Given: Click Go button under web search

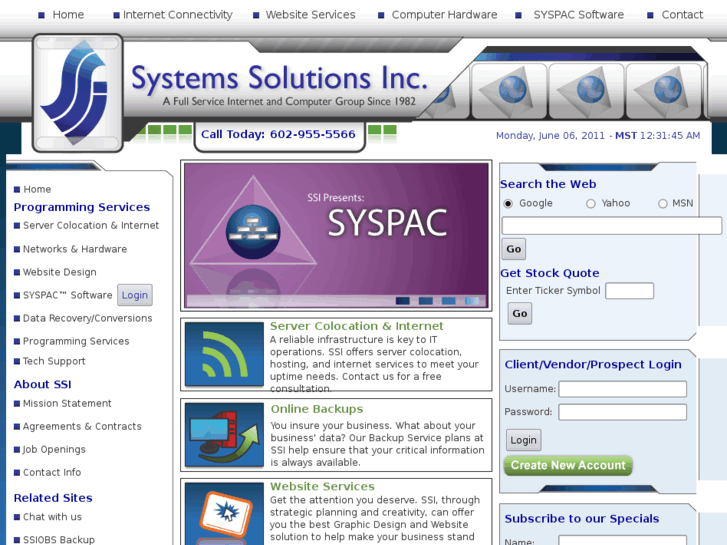Looking at the screenshot, I should 514,249.
